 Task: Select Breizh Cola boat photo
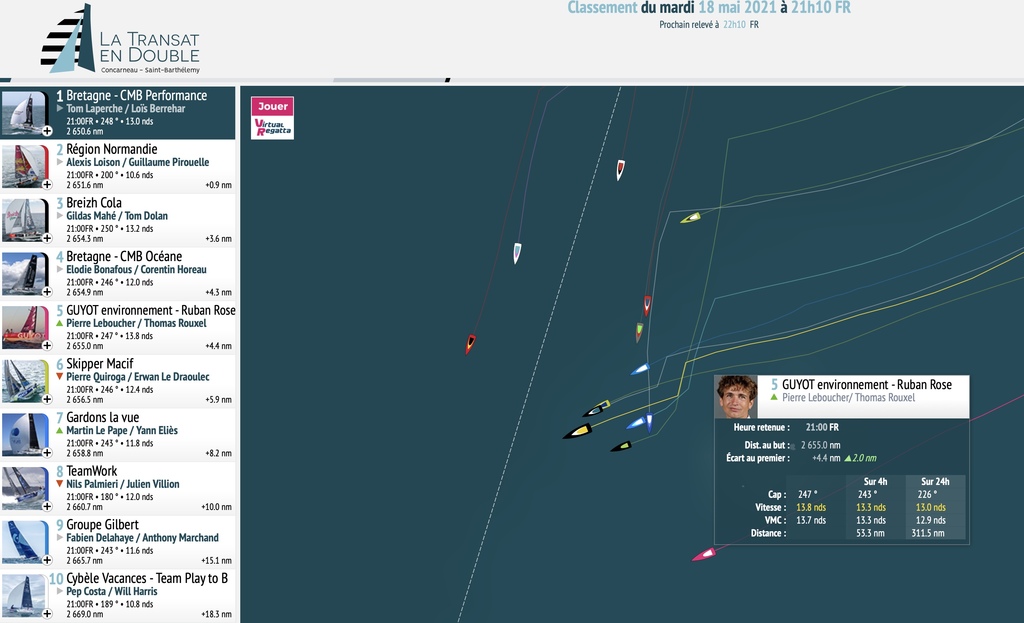tap(25, 219)
